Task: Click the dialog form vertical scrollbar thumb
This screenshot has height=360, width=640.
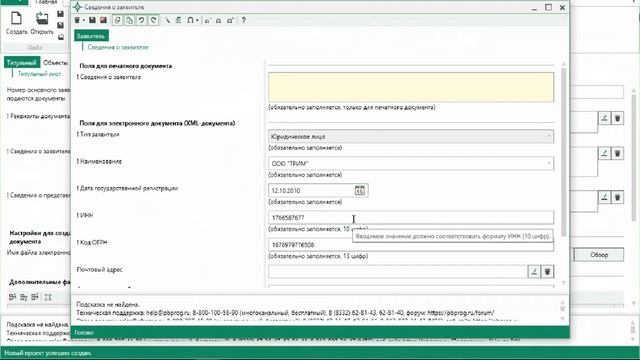Action: 564,152
